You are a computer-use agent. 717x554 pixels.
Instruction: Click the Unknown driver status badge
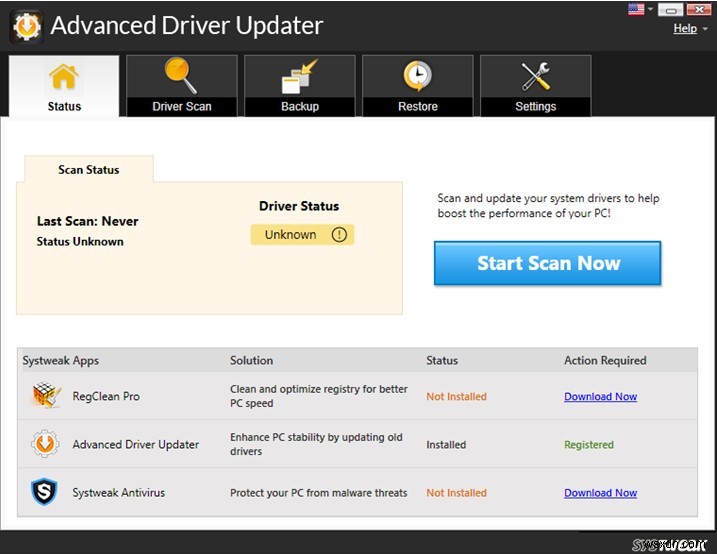pyautogui.click(x=302, y=234)
